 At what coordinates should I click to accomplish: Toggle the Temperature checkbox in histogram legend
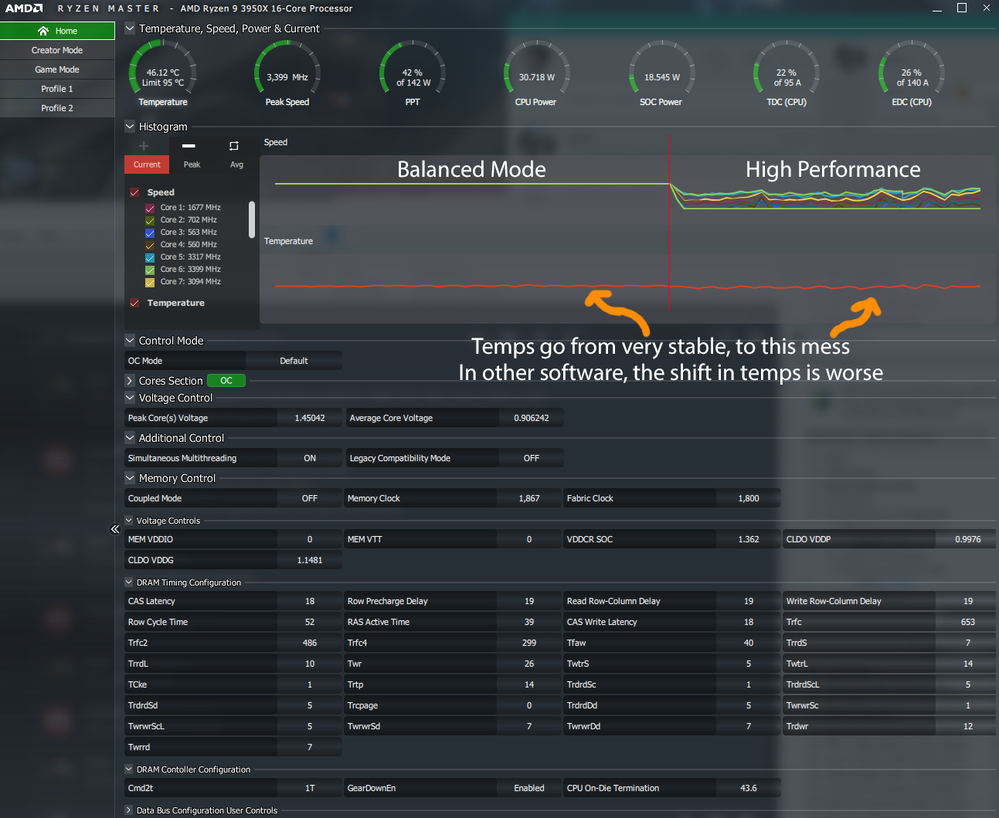pos(134,303)
